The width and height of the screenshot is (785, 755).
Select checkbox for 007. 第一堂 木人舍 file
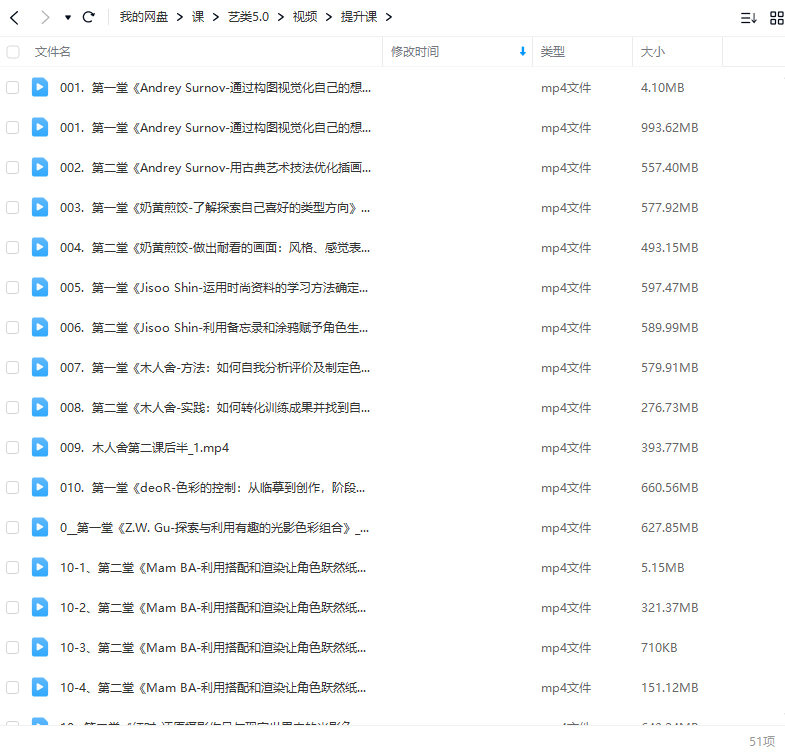click(x=13, y=367)
